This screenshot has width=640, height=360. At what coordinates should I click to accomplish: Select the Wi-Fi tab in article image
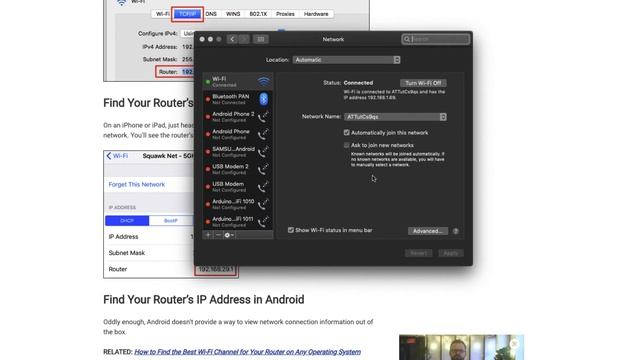coord(163,14)
